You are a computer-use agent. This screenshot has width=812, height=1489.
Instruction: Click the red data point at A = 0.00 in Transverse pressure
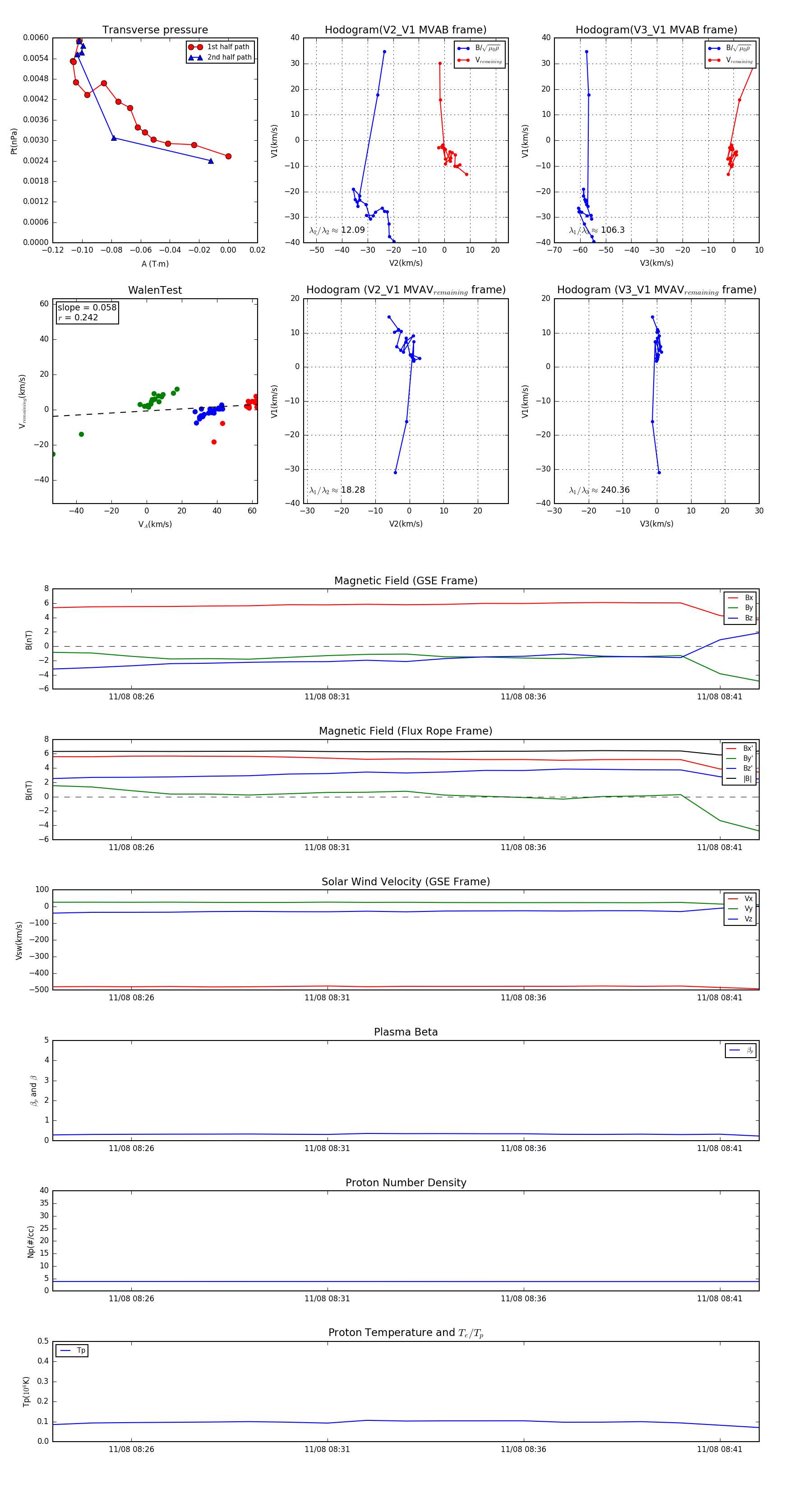[x=228, y=156]
